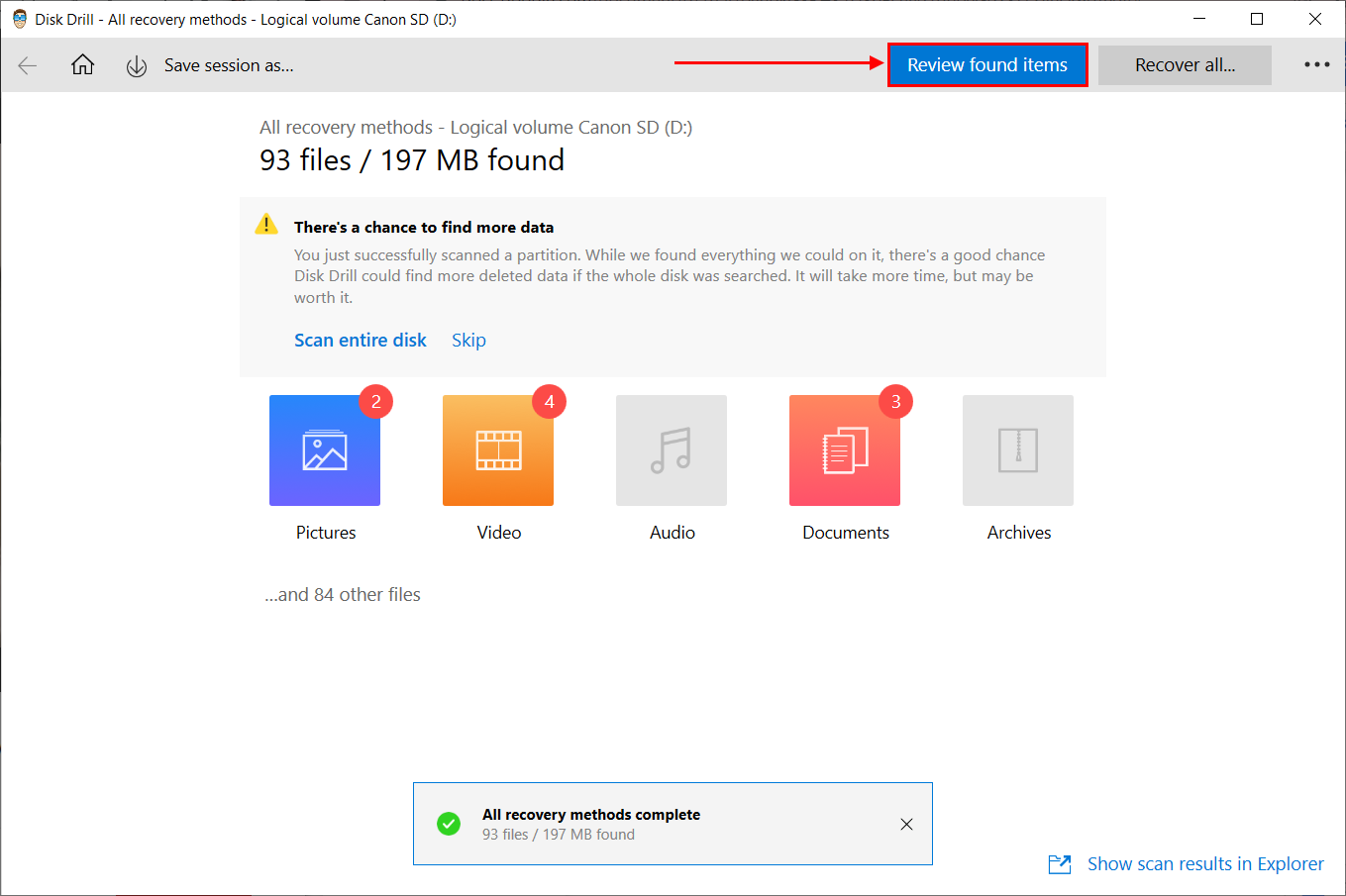Click the yellow warning triangle icon
Image resolution: width=1346 pixels, height=896 pixels.
(266, 225)
